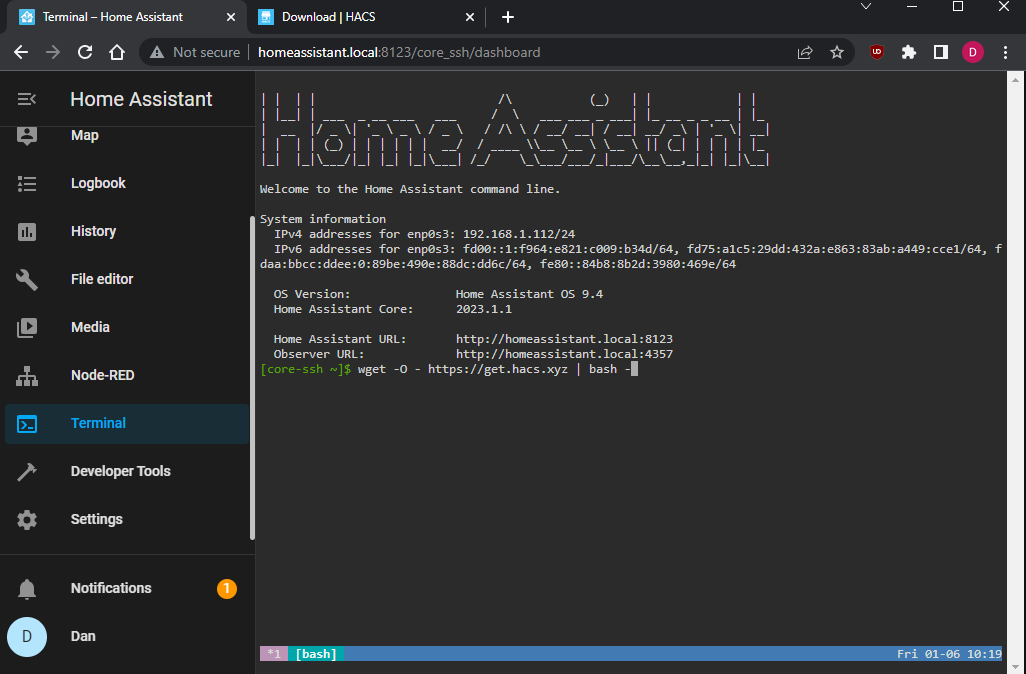Click the sidebar scrollbar thumb

pyautogui.click(x=253, y=378)
